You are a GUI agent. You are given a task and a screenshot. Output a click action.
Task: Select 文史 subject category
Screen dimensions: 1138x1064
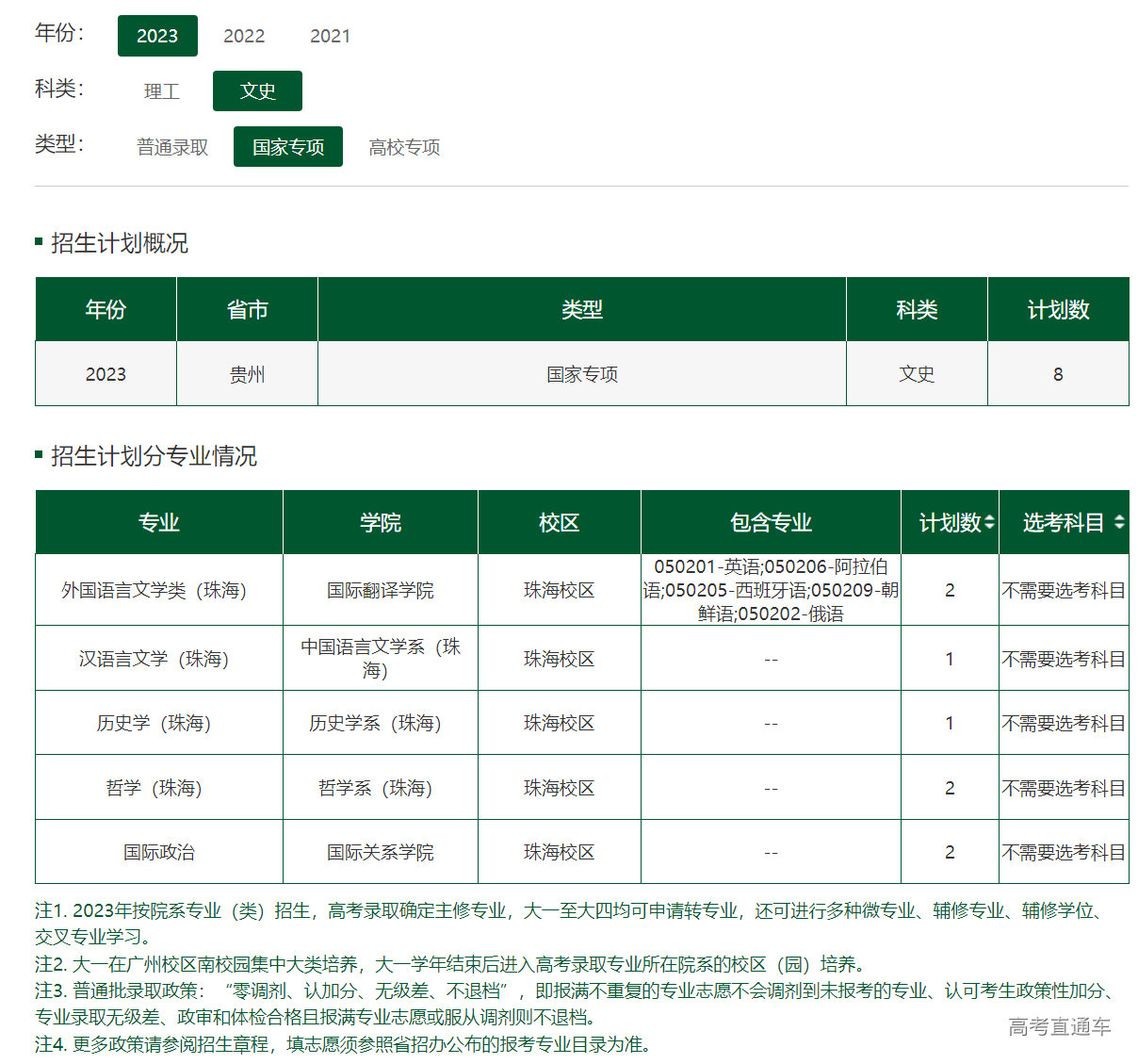[257, 91]
